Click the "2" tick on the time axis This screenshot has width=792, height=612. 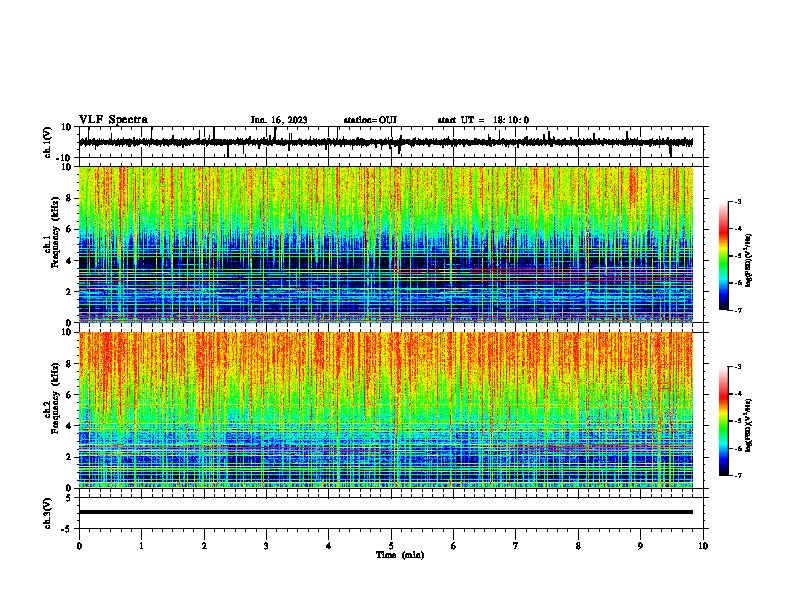pyautogui.click(x=204, y=546)
